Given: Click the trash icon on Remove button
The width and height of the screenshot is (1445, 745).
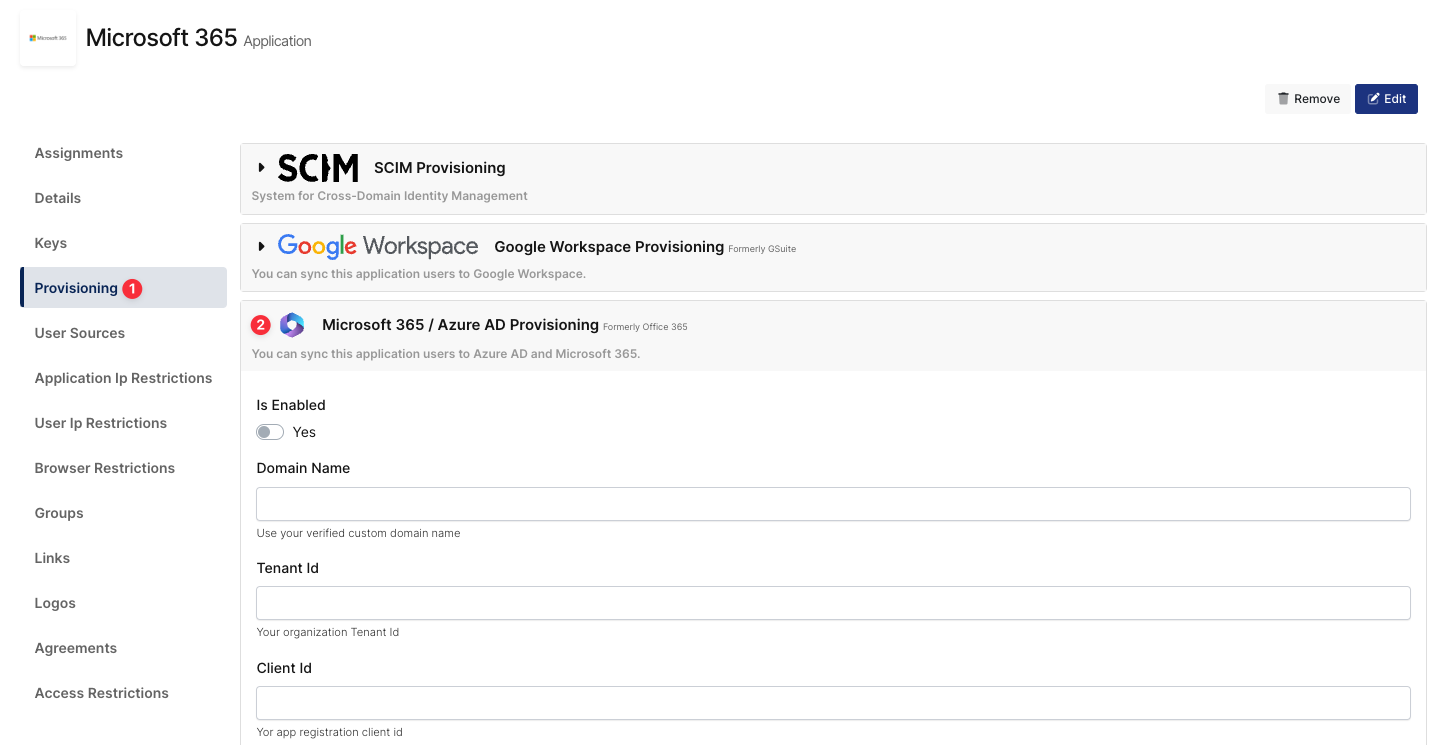Looking at the screenshot, I should [x=1283, y=99].
